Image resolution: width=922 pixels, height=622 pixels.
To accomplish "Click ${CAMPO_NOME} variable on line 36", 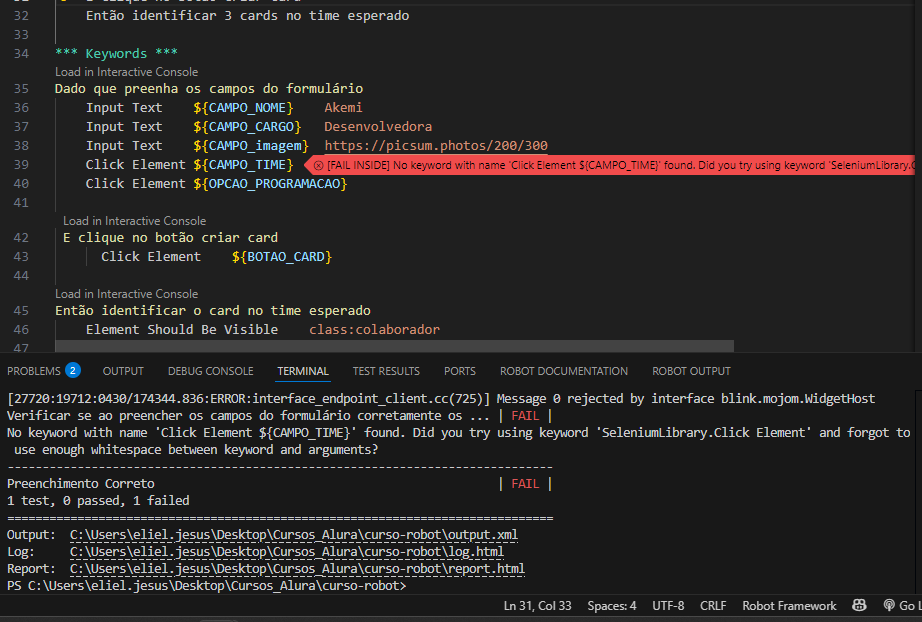I will [243, 108].
